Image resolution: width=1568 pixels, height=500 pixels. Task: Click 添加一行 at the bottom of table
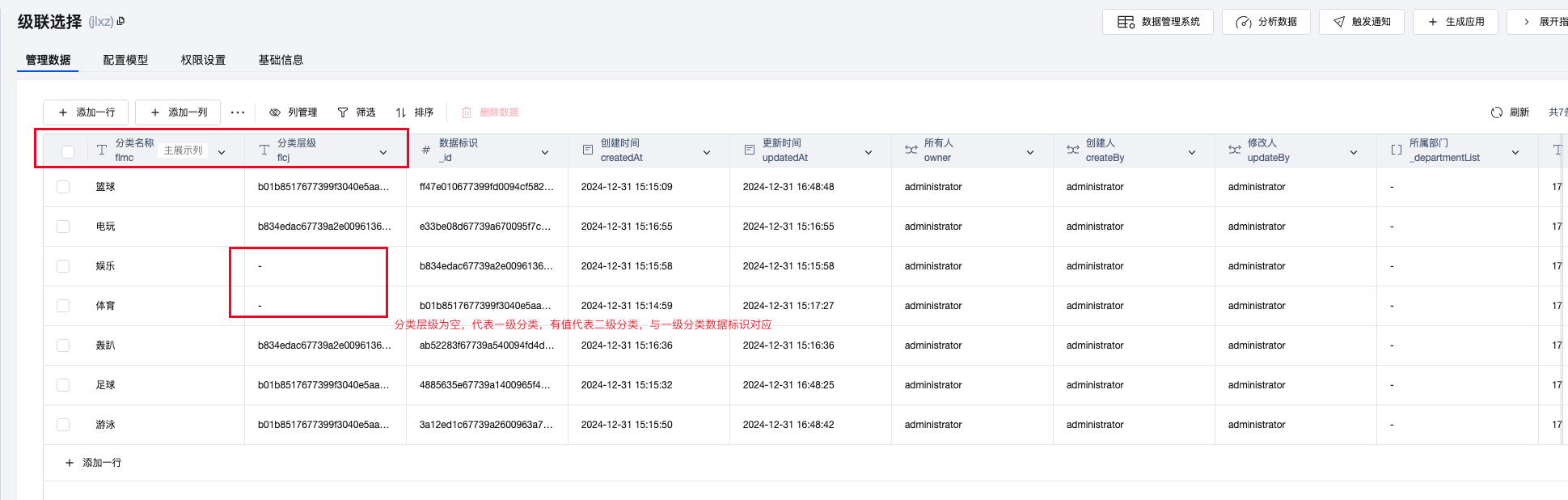point(93,463)
